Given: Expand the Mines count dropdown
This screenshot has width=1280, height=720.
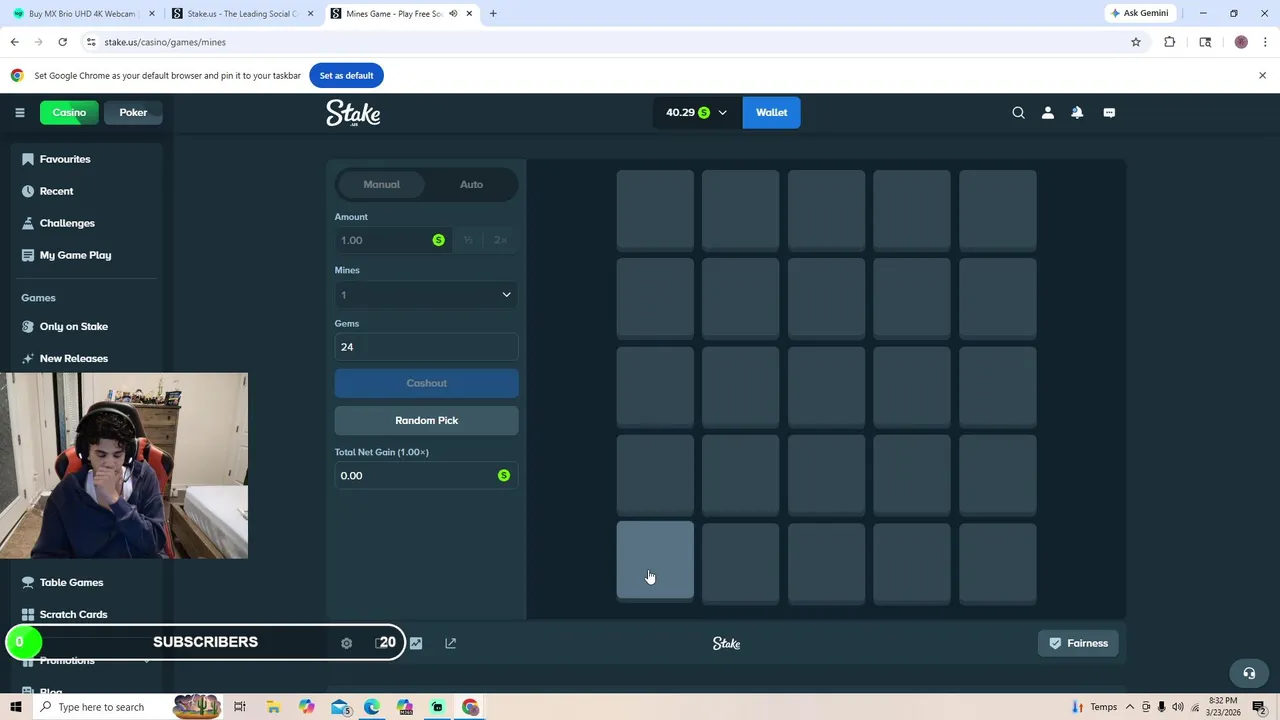Looking at the screenshot, I should point(426,295).
